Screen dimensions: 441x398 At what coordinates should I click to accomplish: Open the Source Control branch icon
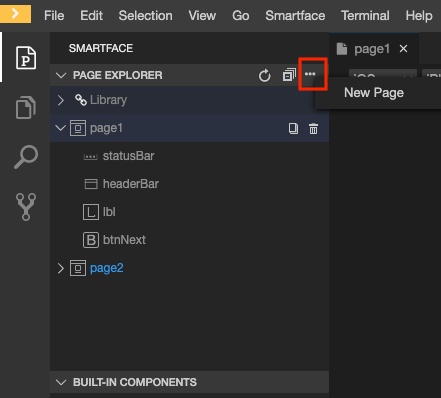click(26, 207)
